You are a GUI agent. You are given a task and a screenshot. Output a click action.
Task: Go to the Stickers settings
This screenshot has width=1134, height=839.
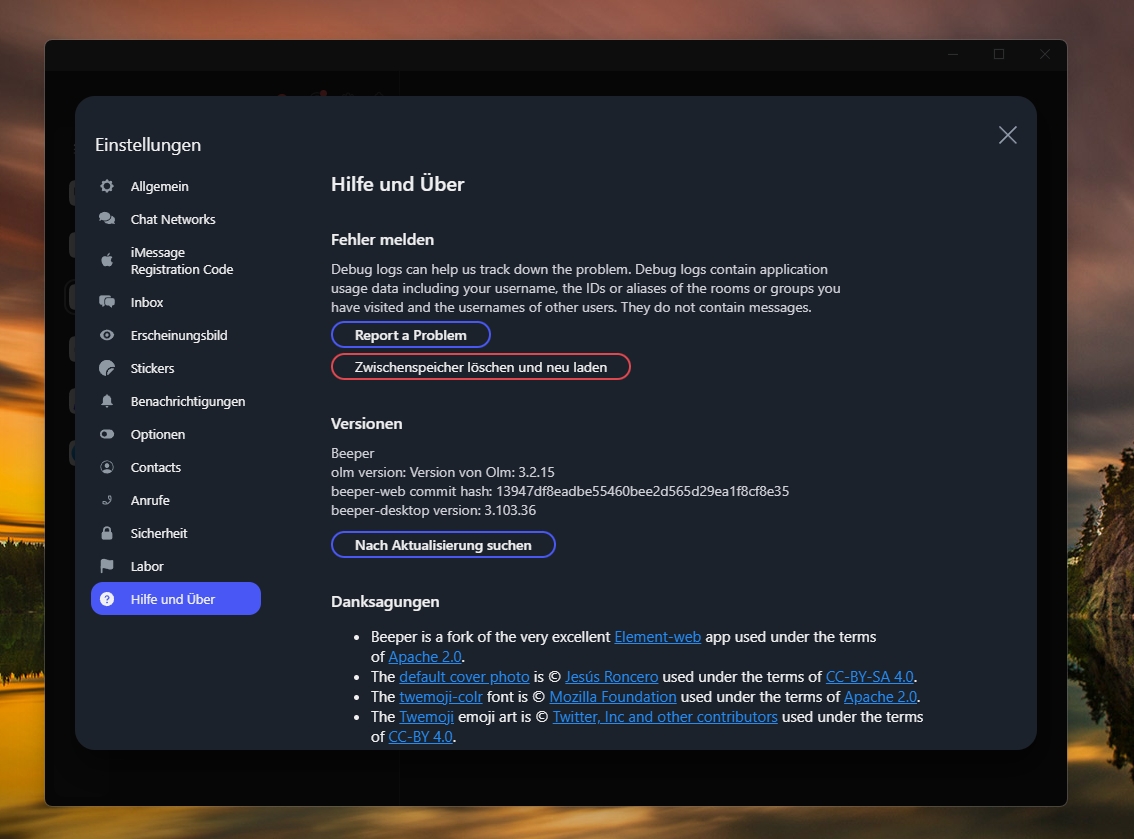tap(176, 368)
